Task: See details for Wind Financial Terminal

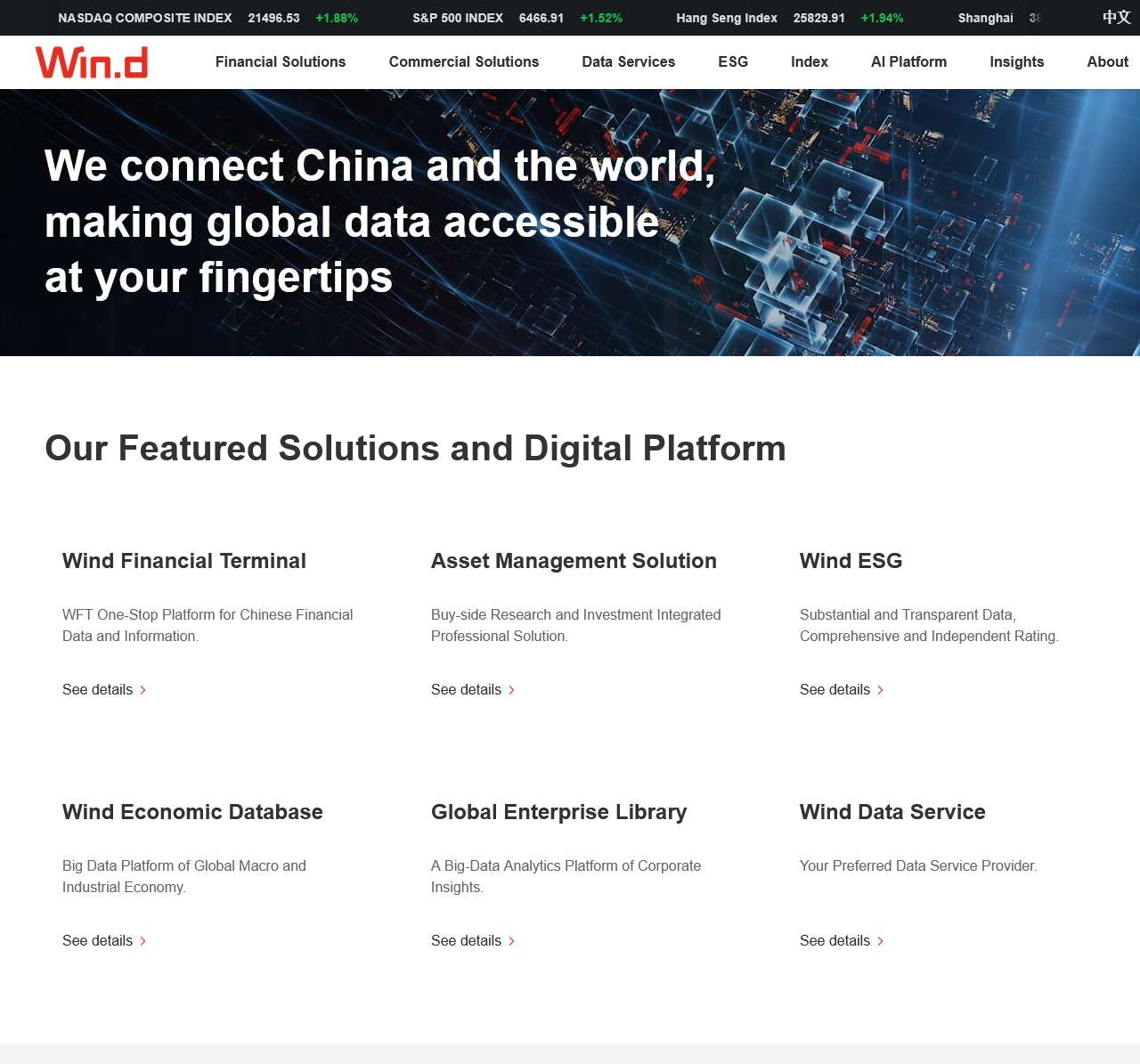Action: (x=104, y=690)
